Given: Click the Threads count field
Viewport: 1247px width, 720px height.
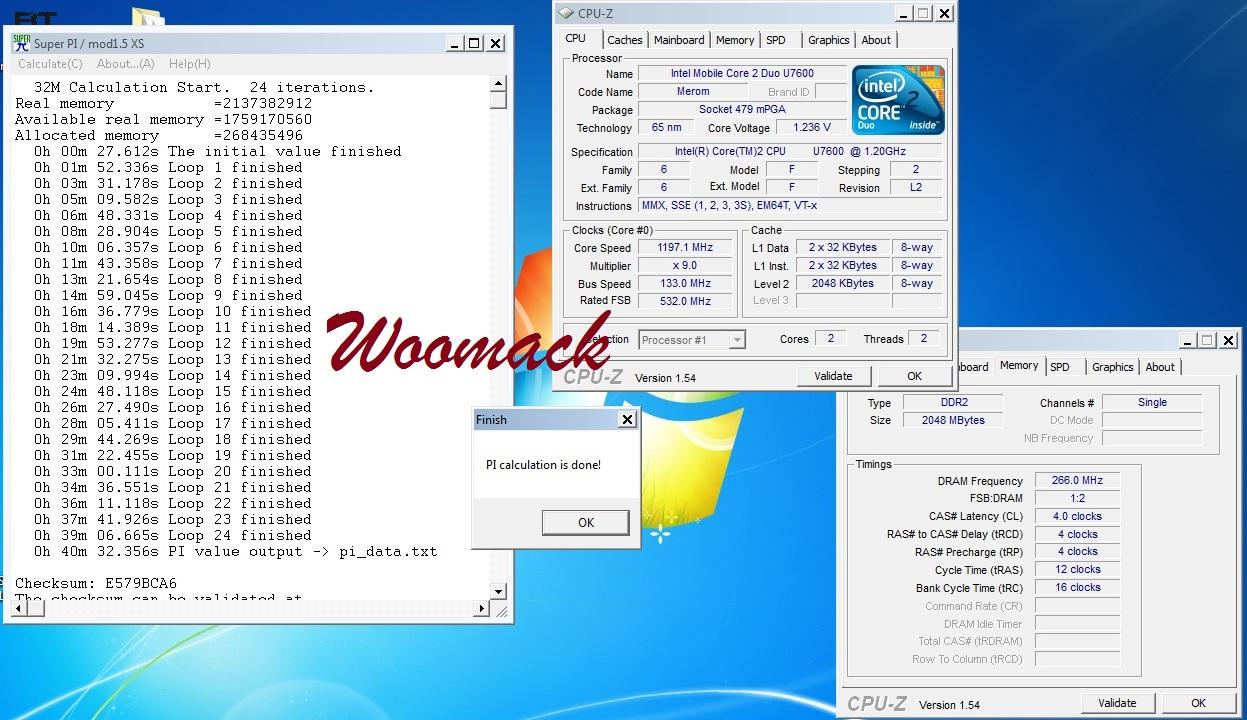Looking at the screenshot, I should pos(924,339).
